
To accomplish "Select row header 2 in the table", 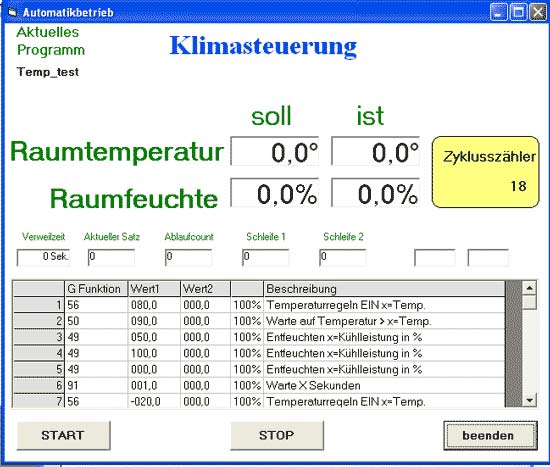I will (x=39, y=321).
